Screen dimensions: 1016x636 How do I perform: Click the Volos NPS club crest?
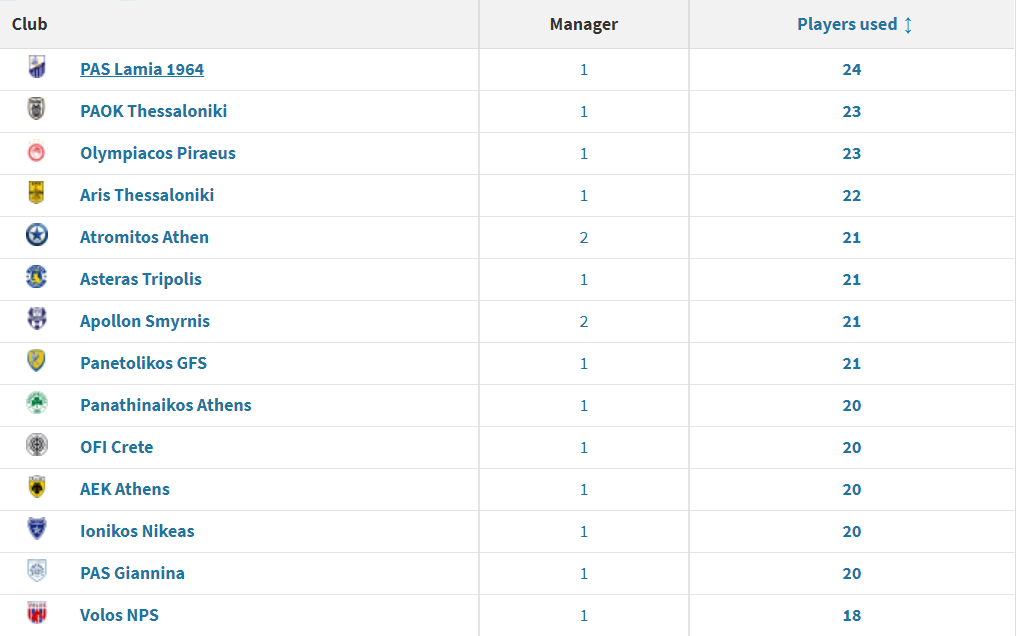(x=37, y=613)
